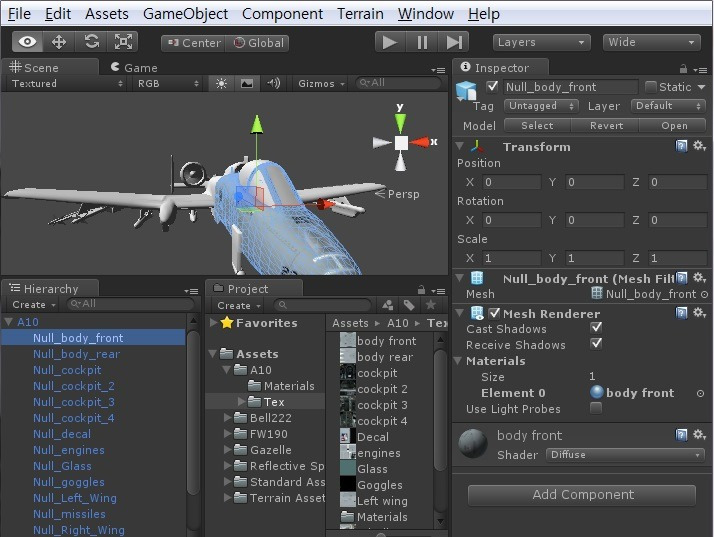Click search by type icon in Project
This screenshot has height=537, width=714.
pyautogui.click(x=388, y=305)
